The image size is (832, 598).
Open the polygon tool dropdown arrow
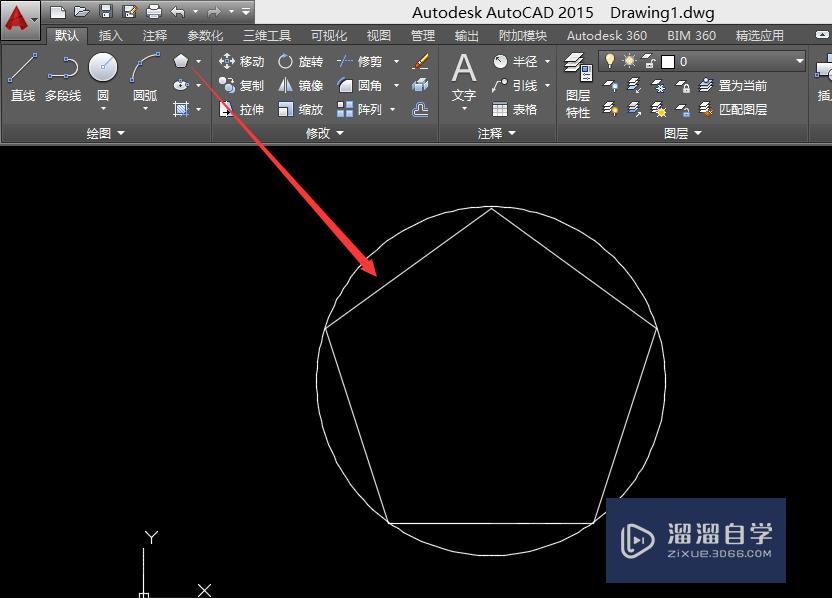point(198,62)
